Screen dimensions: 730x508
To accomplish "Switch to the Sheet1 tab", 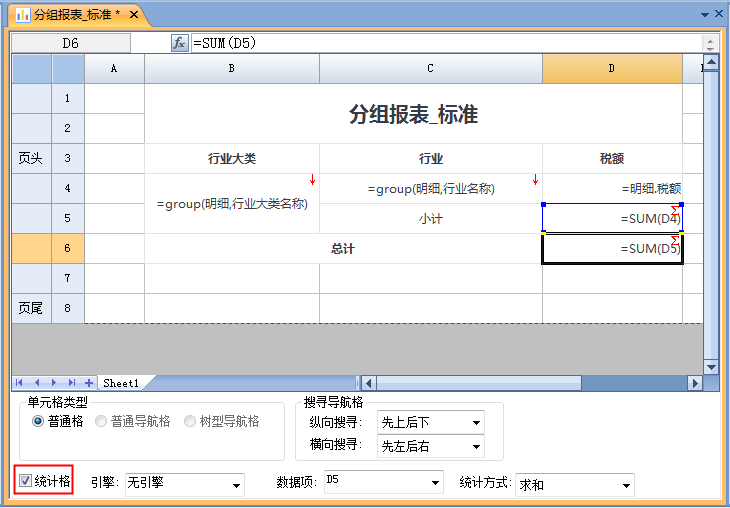I will pos(121,383).
